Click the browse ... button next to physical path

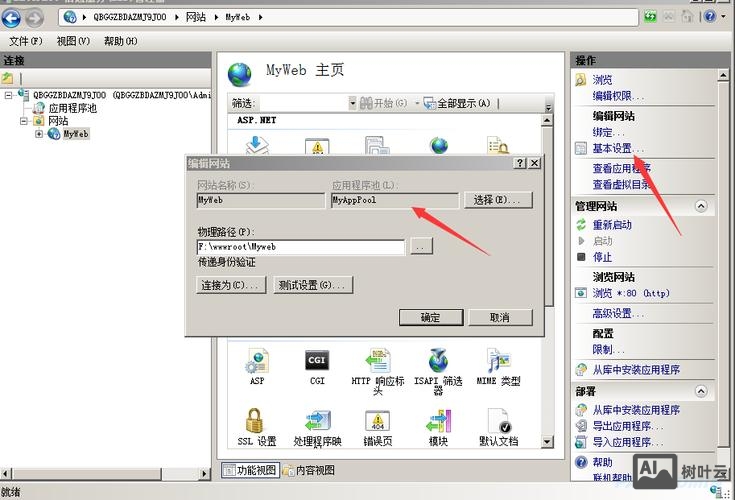(x=421, y=246)
